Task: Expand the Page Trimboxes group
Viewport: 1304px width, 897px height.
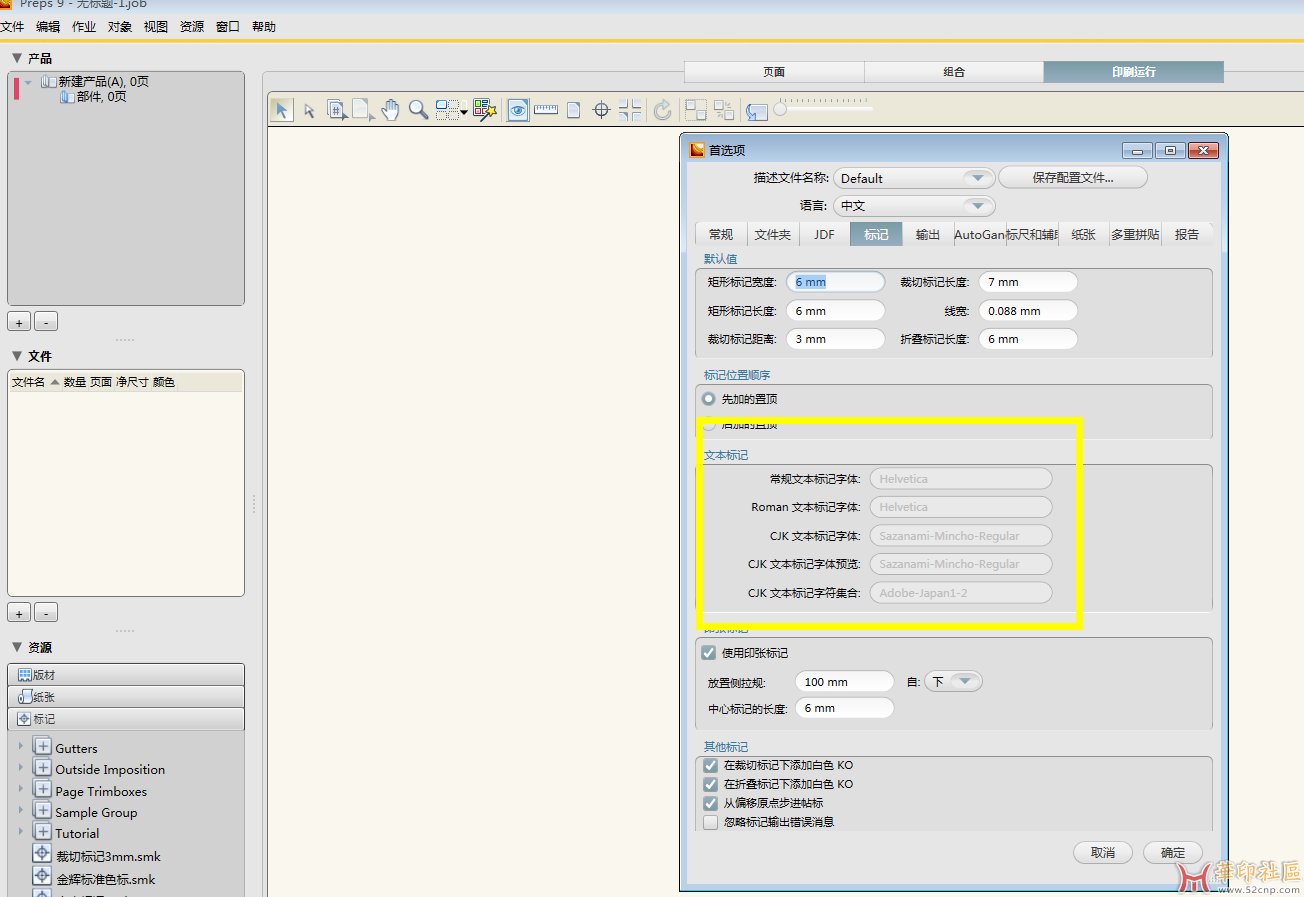Action: tap(21, 790)
